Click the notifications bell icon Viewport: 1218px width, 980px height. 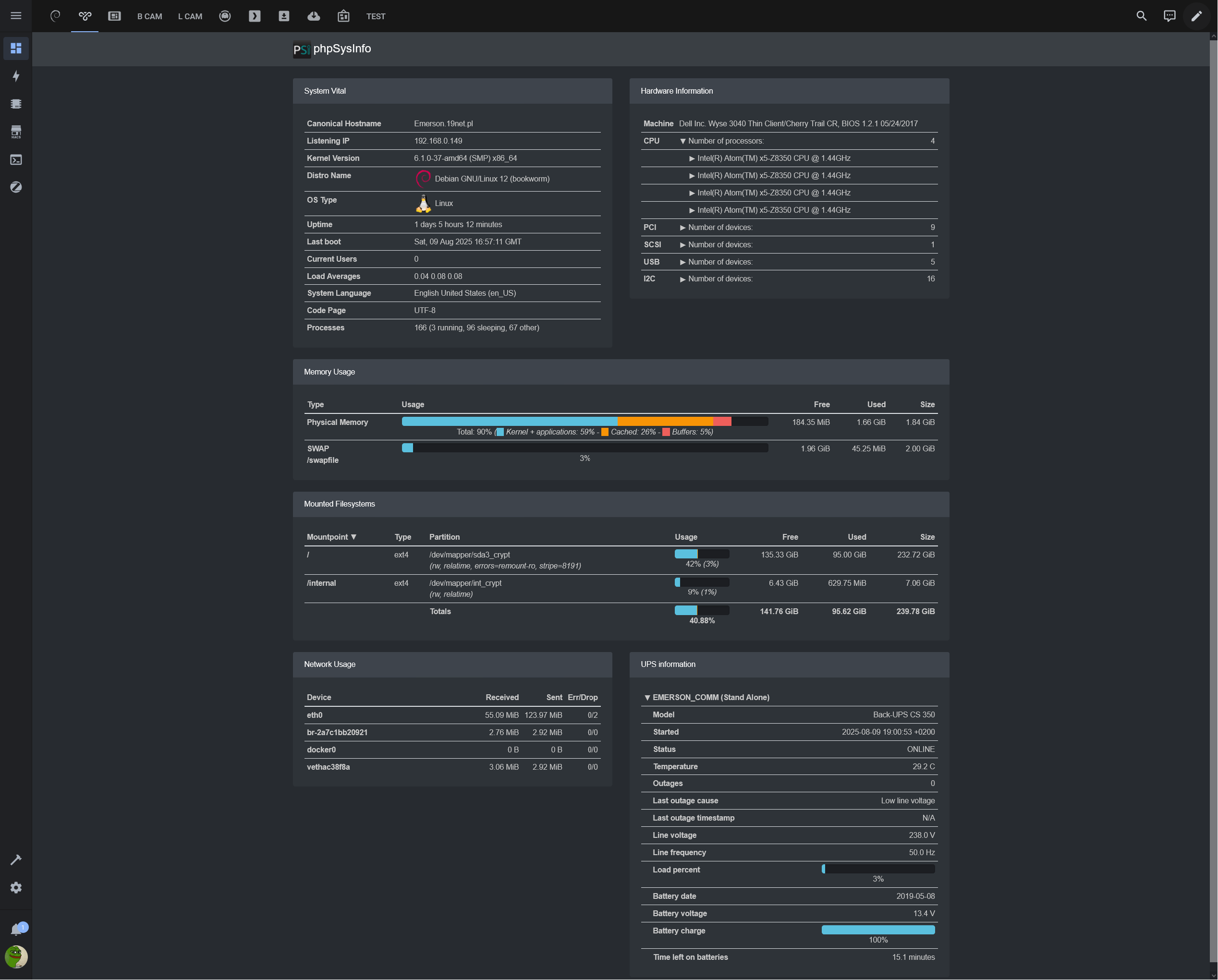tap(17, 929)
